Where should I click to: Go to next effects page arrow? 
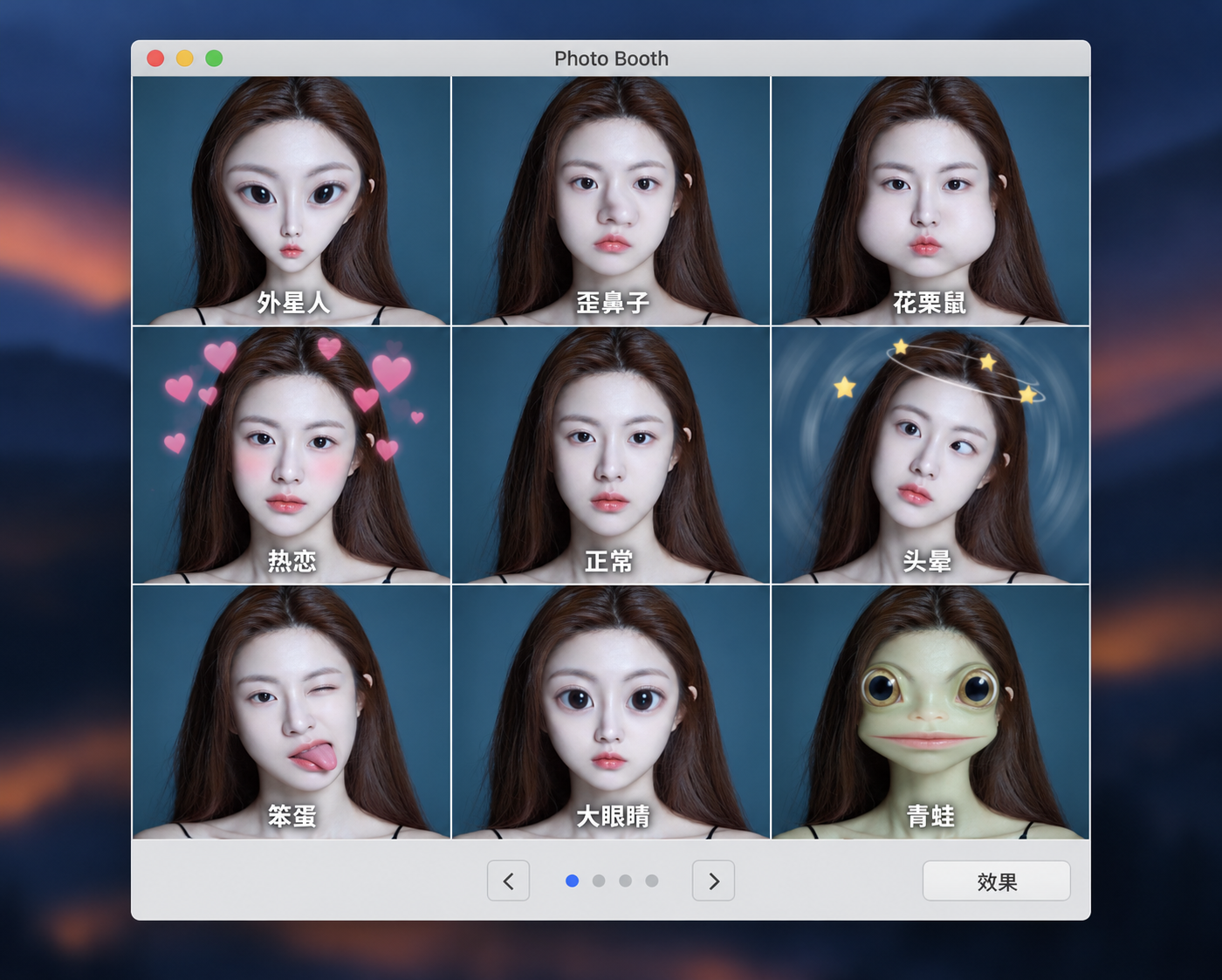tap(713, 881)
